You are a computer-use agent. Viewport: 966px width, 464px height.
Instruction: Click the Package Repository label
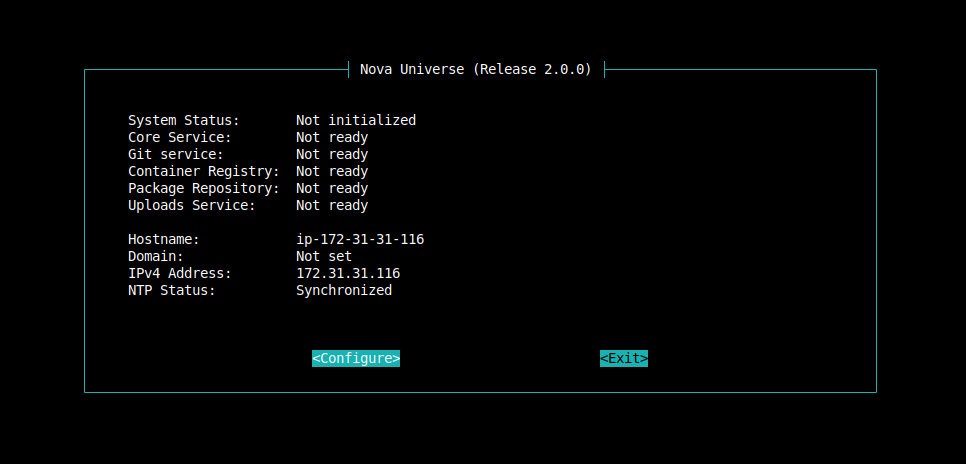pyautogui.click(x=204, y=189)
